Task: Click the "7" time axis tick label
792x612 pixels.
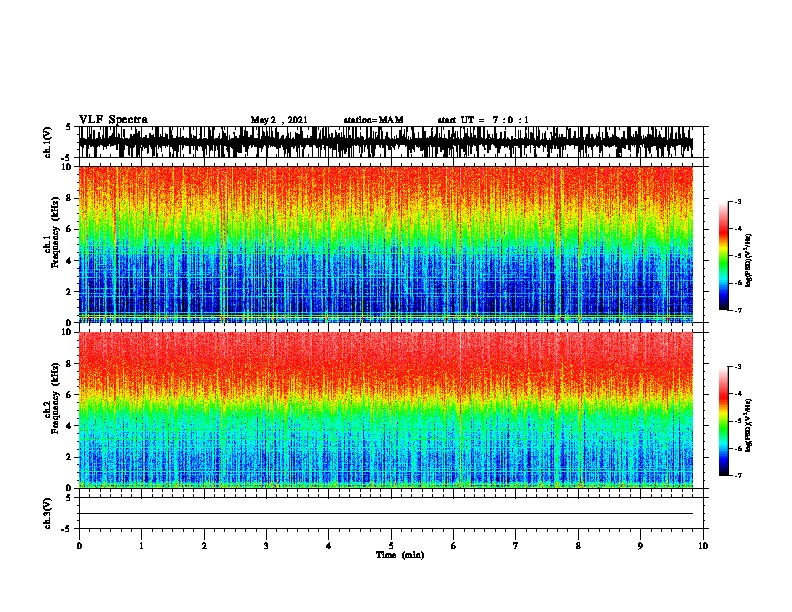Action: click(x=516, y=546)
